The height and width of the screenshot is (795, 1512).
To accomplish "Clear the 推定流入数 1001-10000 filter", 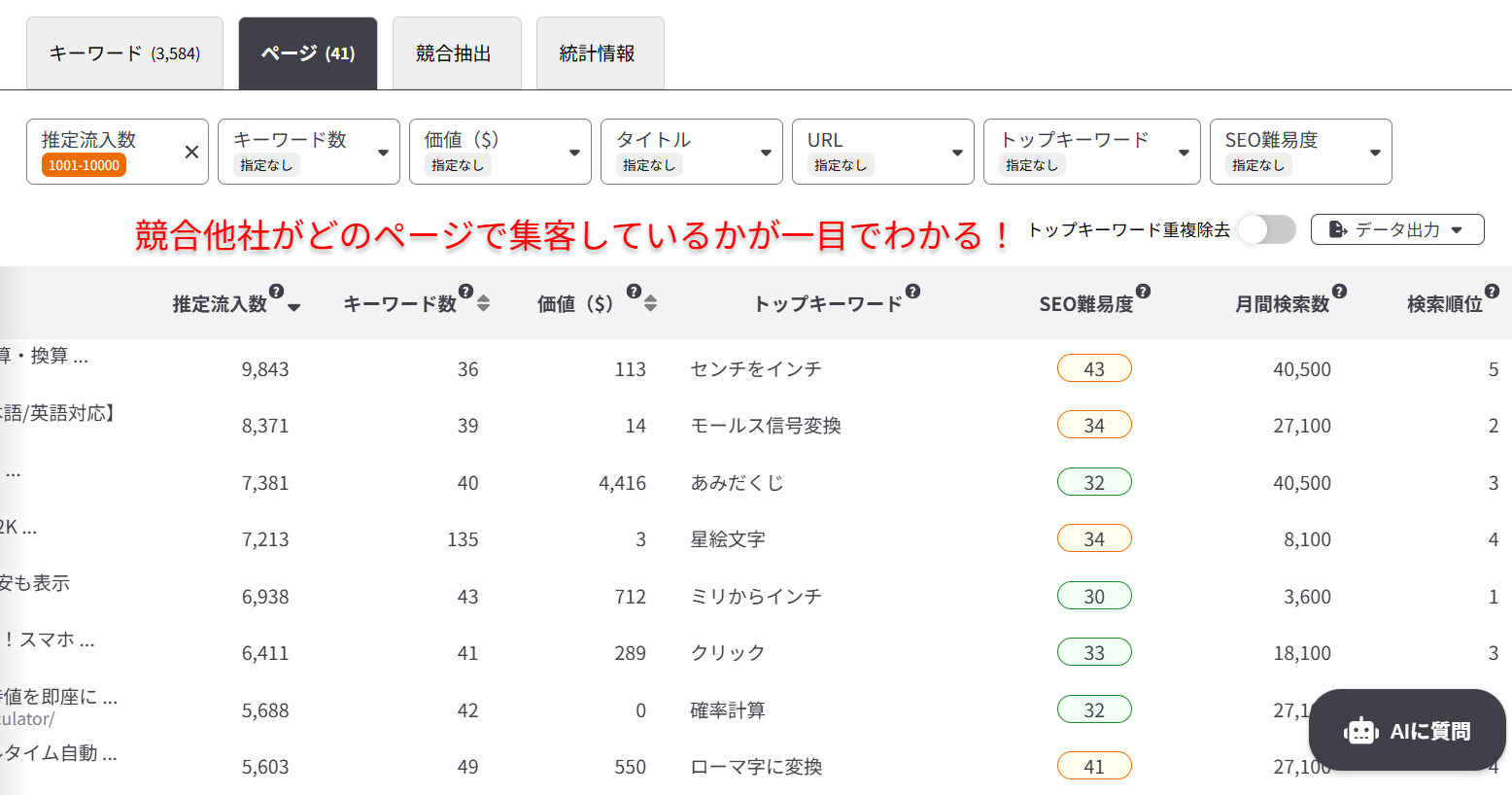I will 191,152.
